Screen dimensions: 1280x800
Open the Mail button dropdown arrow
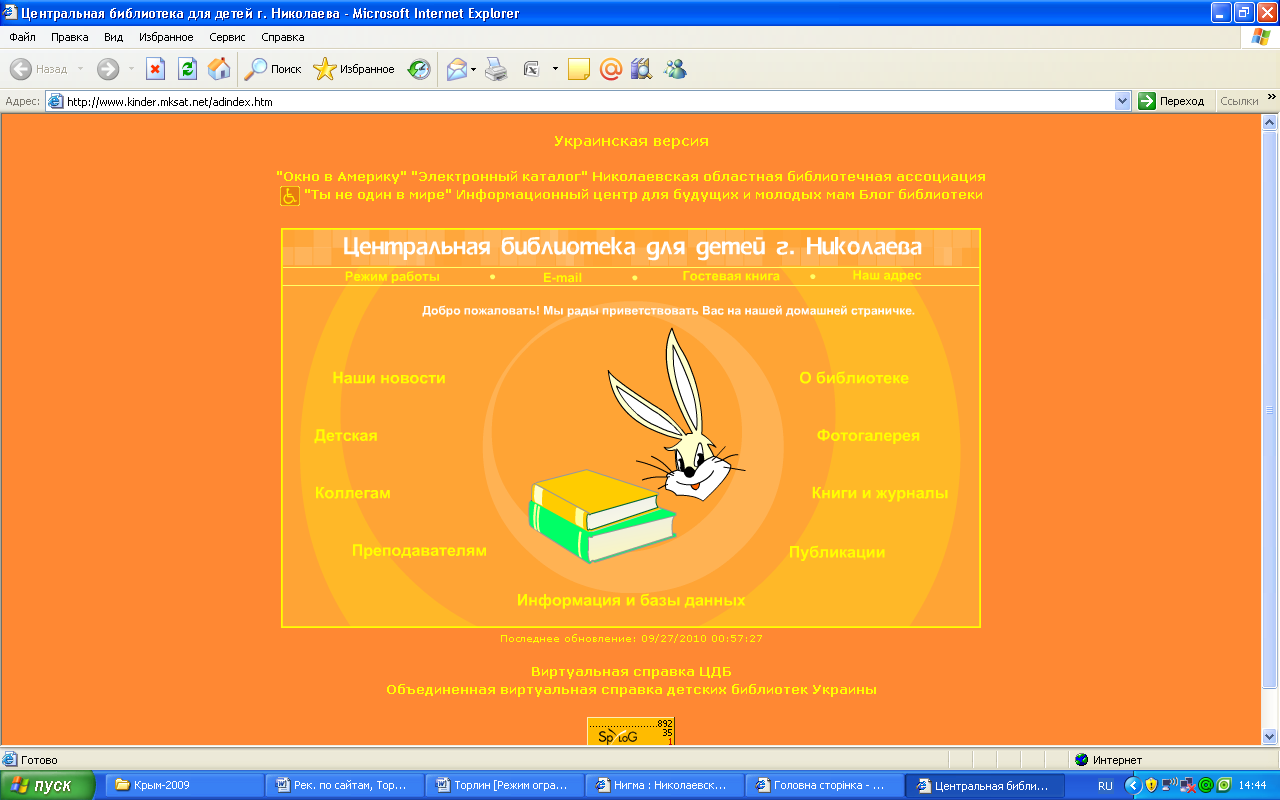click(474, 69)
